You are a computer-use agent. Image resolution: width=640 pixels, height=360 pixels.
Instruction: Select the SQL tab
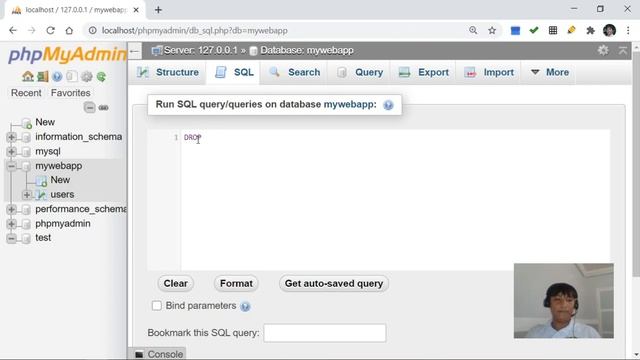point(233,72)
